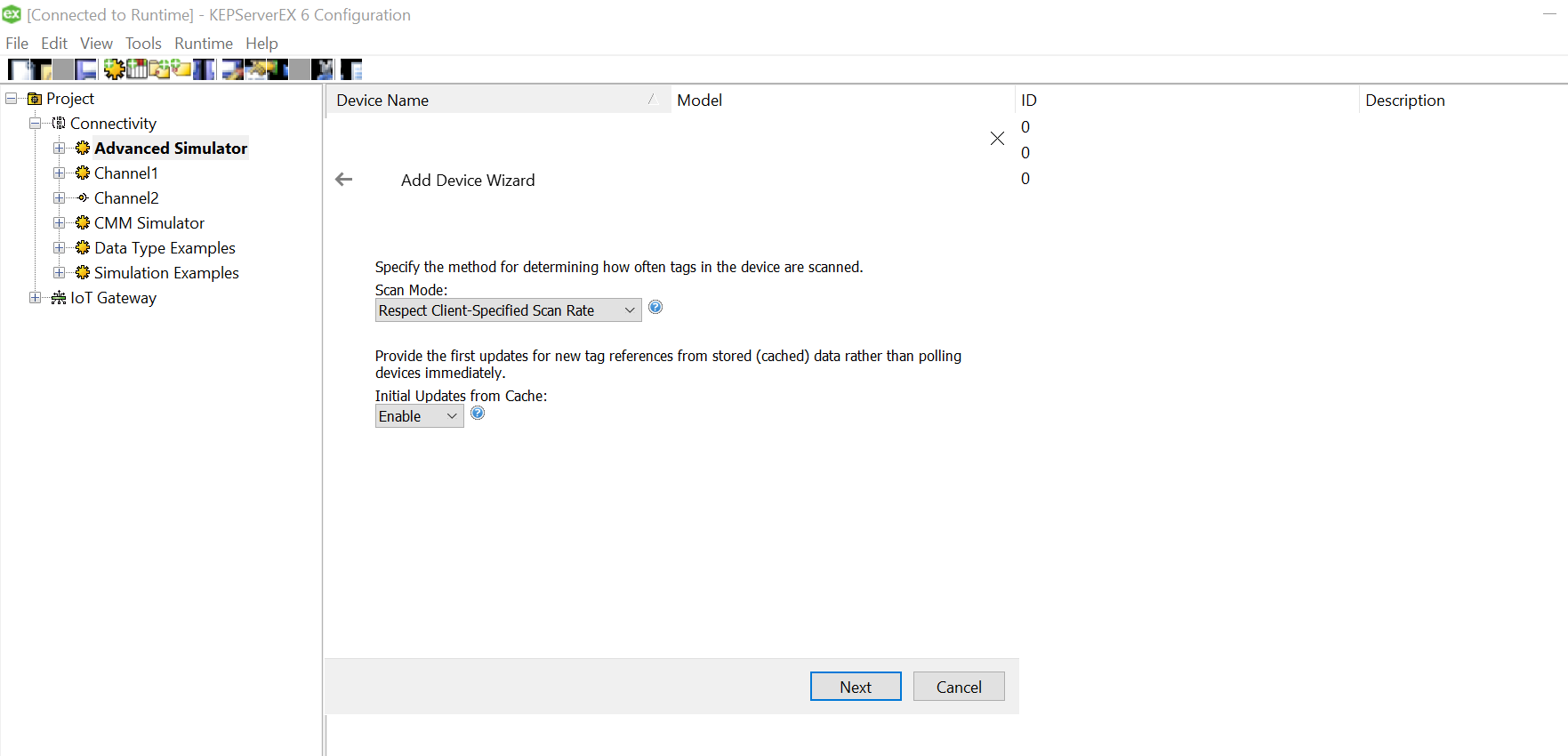Click the New Tag toolbar icon
Screen dimensions: 1568x756
(181, 69)
